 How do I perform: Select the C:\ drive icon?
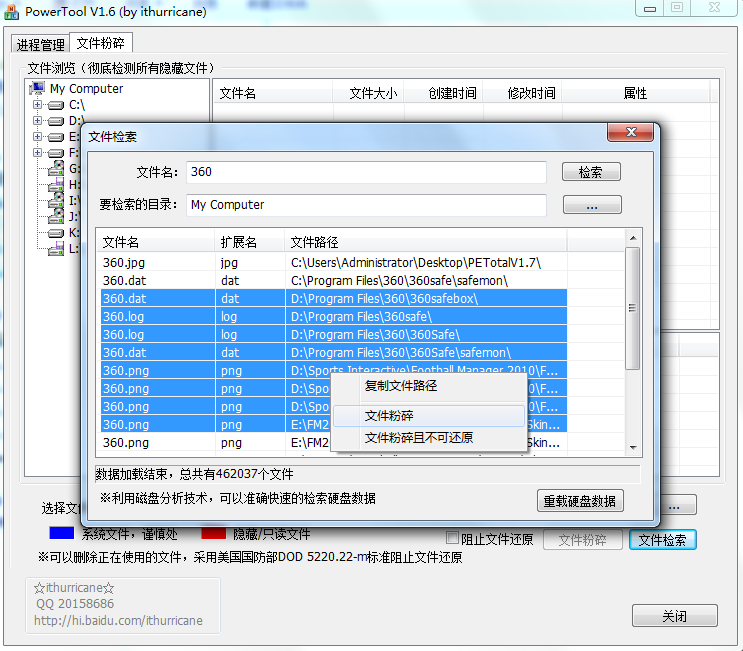pyautogui.click(x=56, y=105)
